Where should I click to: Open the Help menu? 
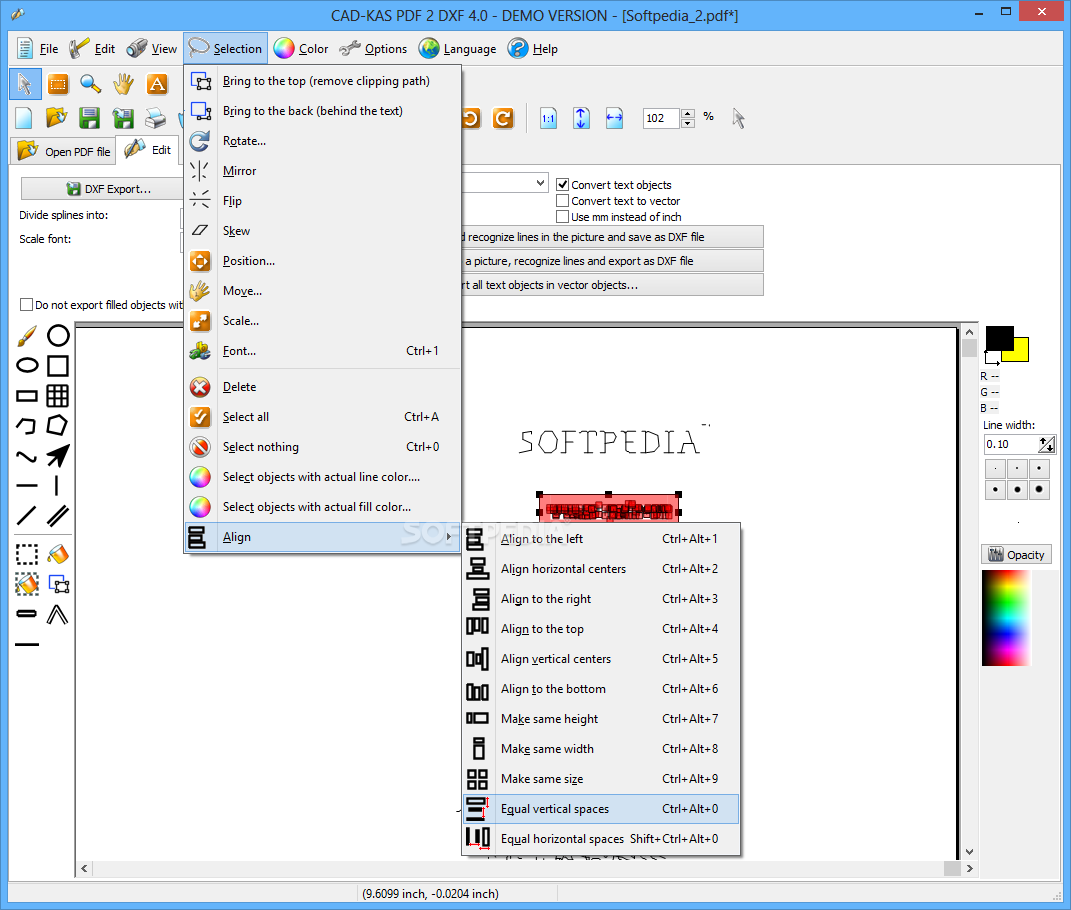(x=533, y=49)
